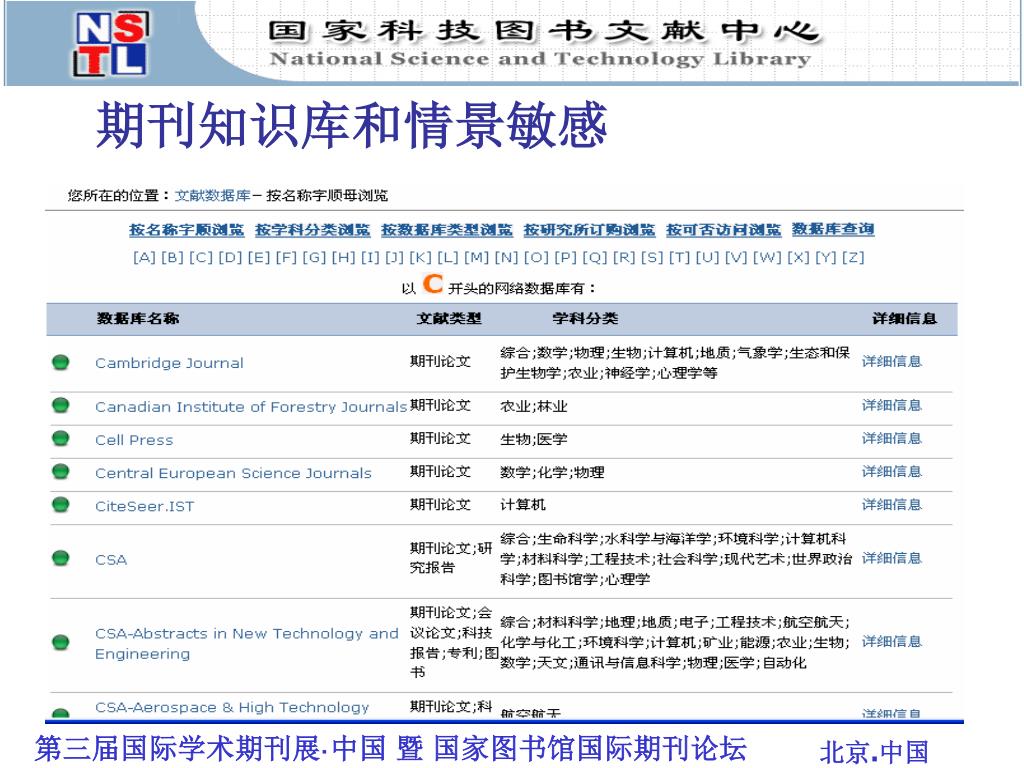This screenshot has height=768, width=1024.
Task: Open the Cambridge Journal database link
Action: 169,362
